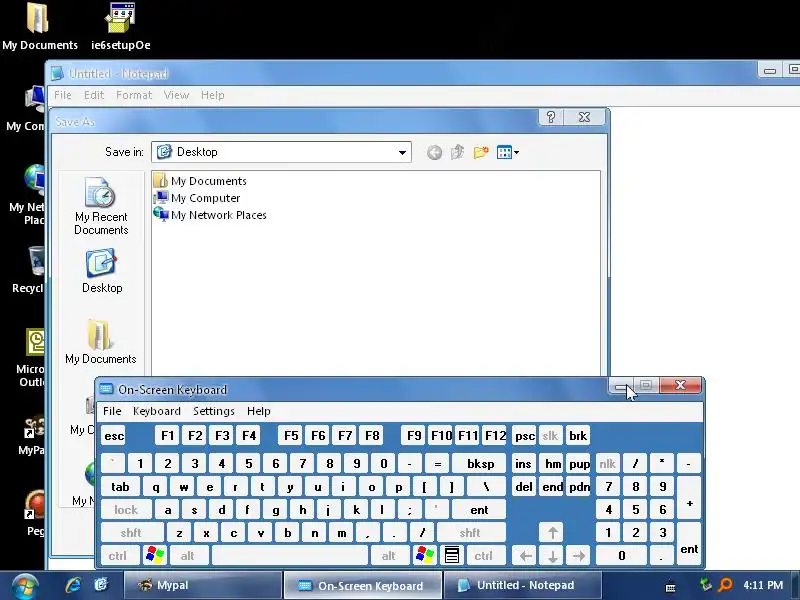The image size is (800, 600).
Task: Click the hm home key
Action: (x=552, y=464)
